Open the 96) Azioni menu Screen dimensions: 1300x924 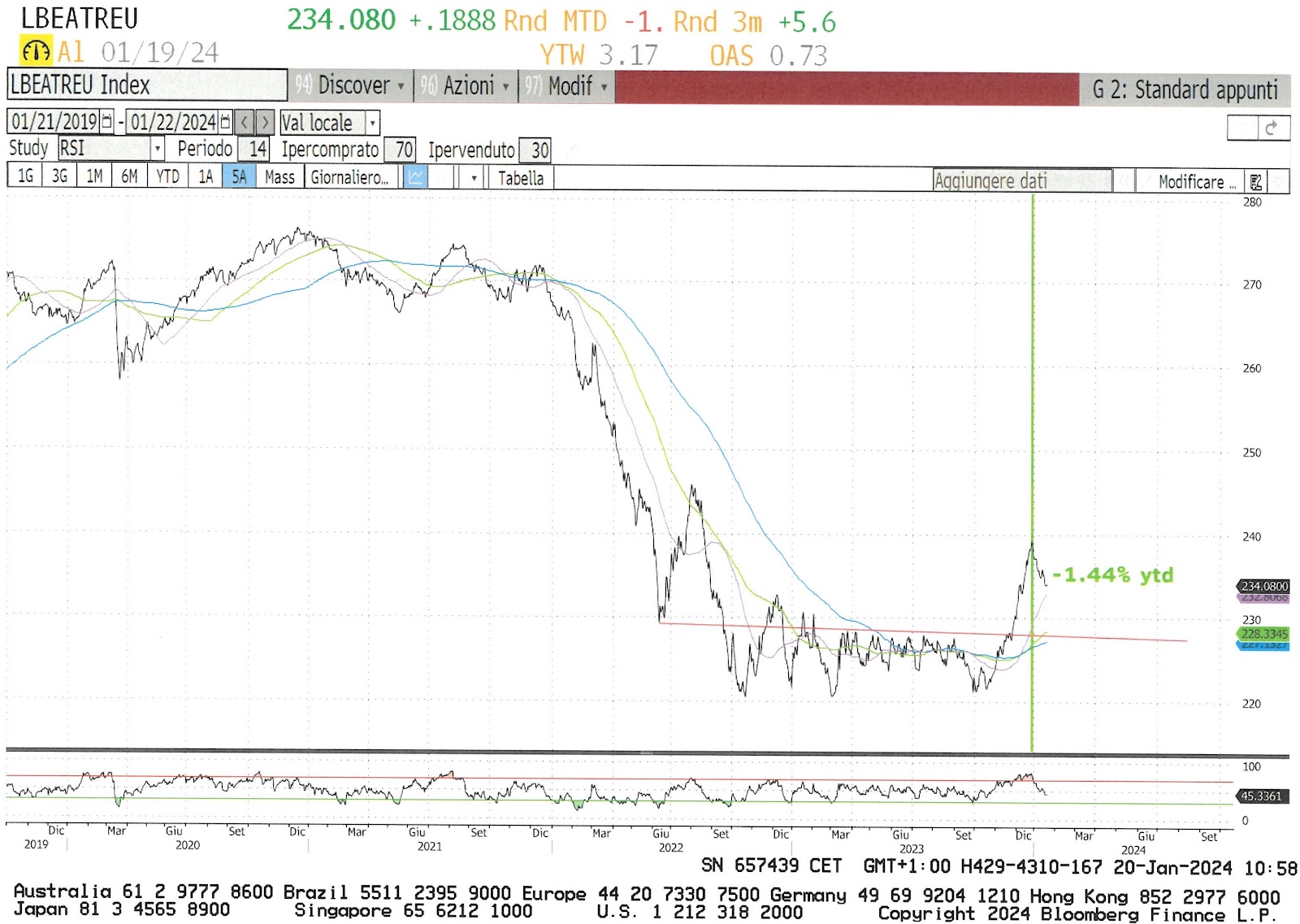[466, 85]
